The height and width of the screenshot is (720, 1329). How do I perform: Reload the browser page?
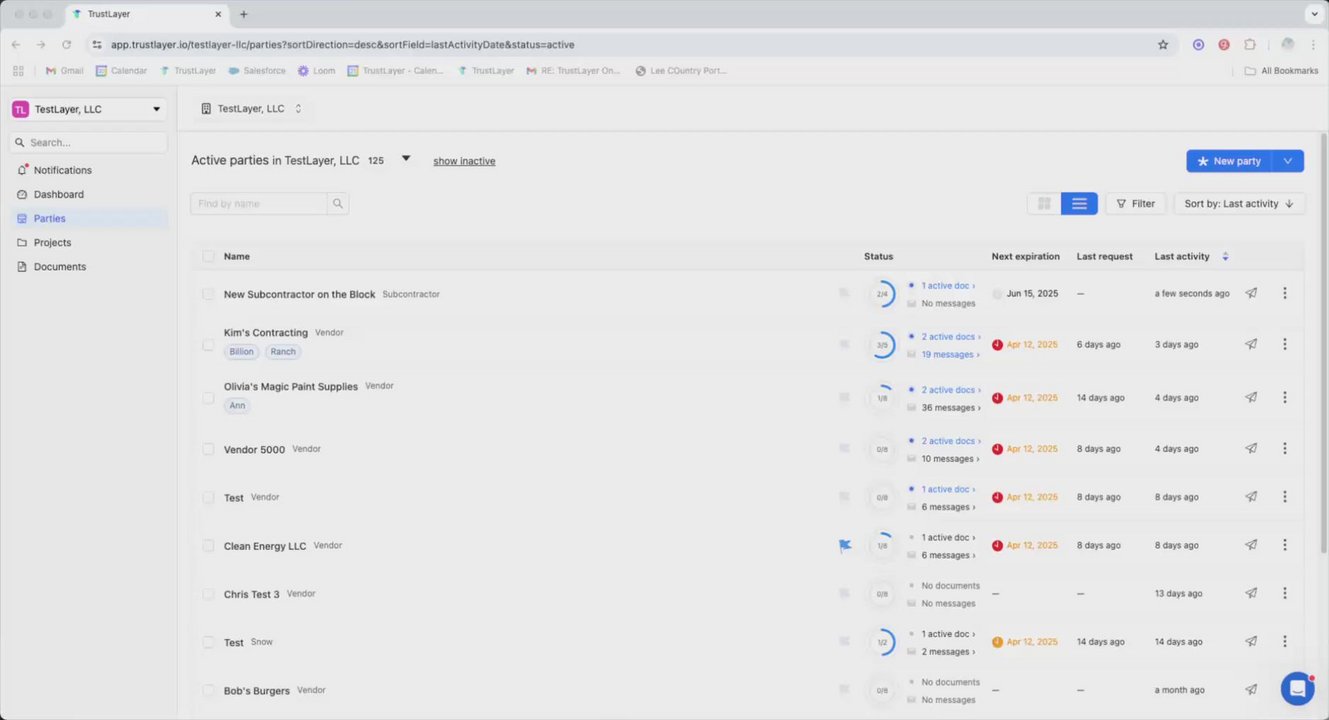pos(66,44)
